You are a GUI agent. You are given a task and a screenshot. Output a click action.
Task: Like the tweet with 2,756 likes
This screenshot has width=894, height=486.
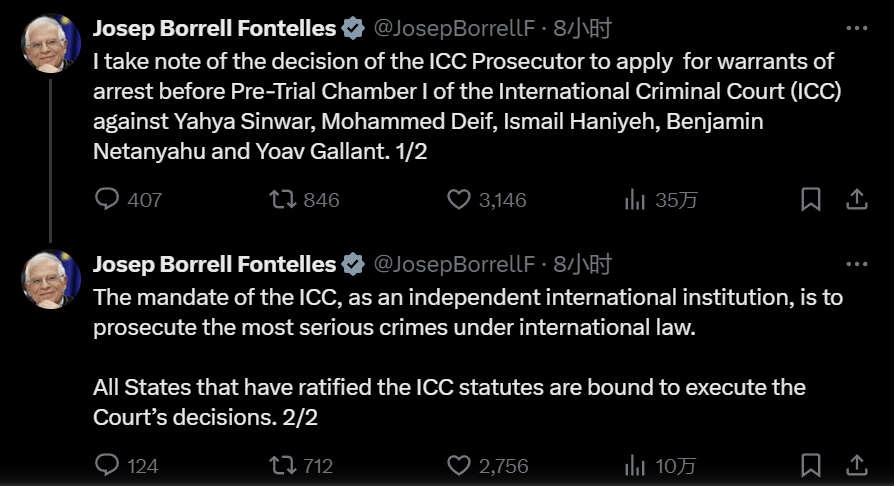pos(459,465)
